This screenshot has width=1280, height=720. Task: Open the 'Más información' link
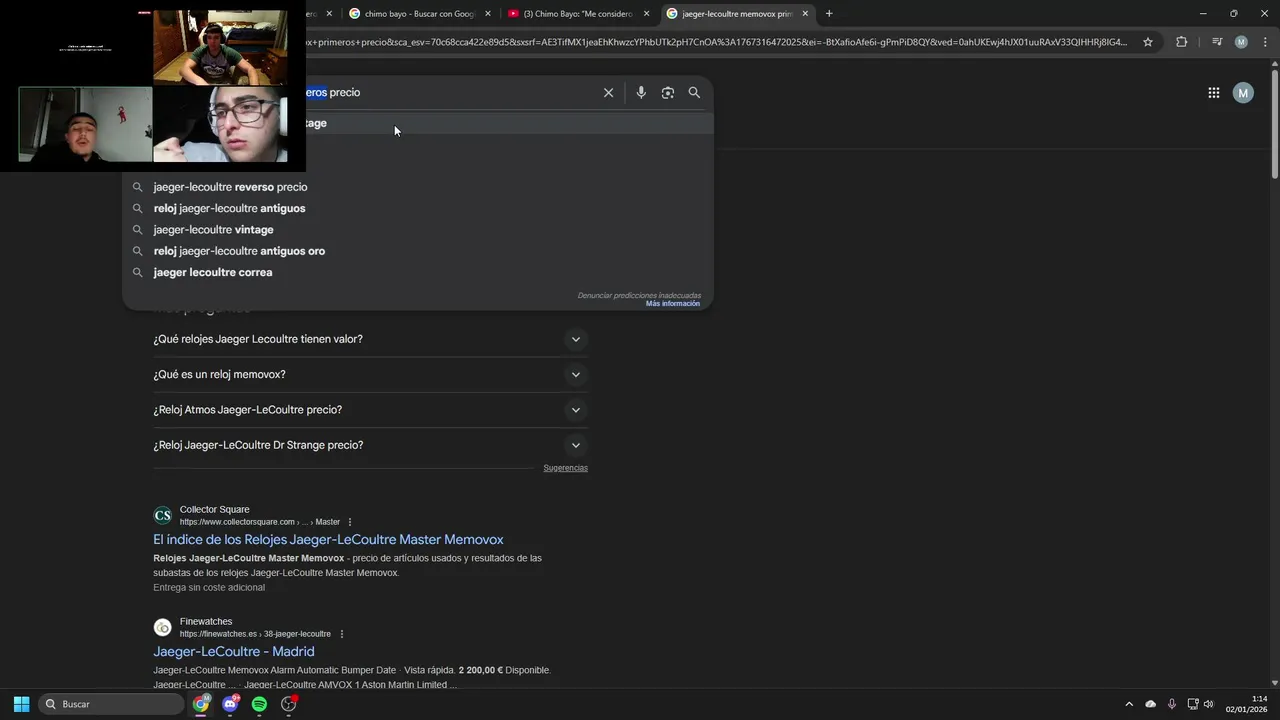[x=673, y=303]
